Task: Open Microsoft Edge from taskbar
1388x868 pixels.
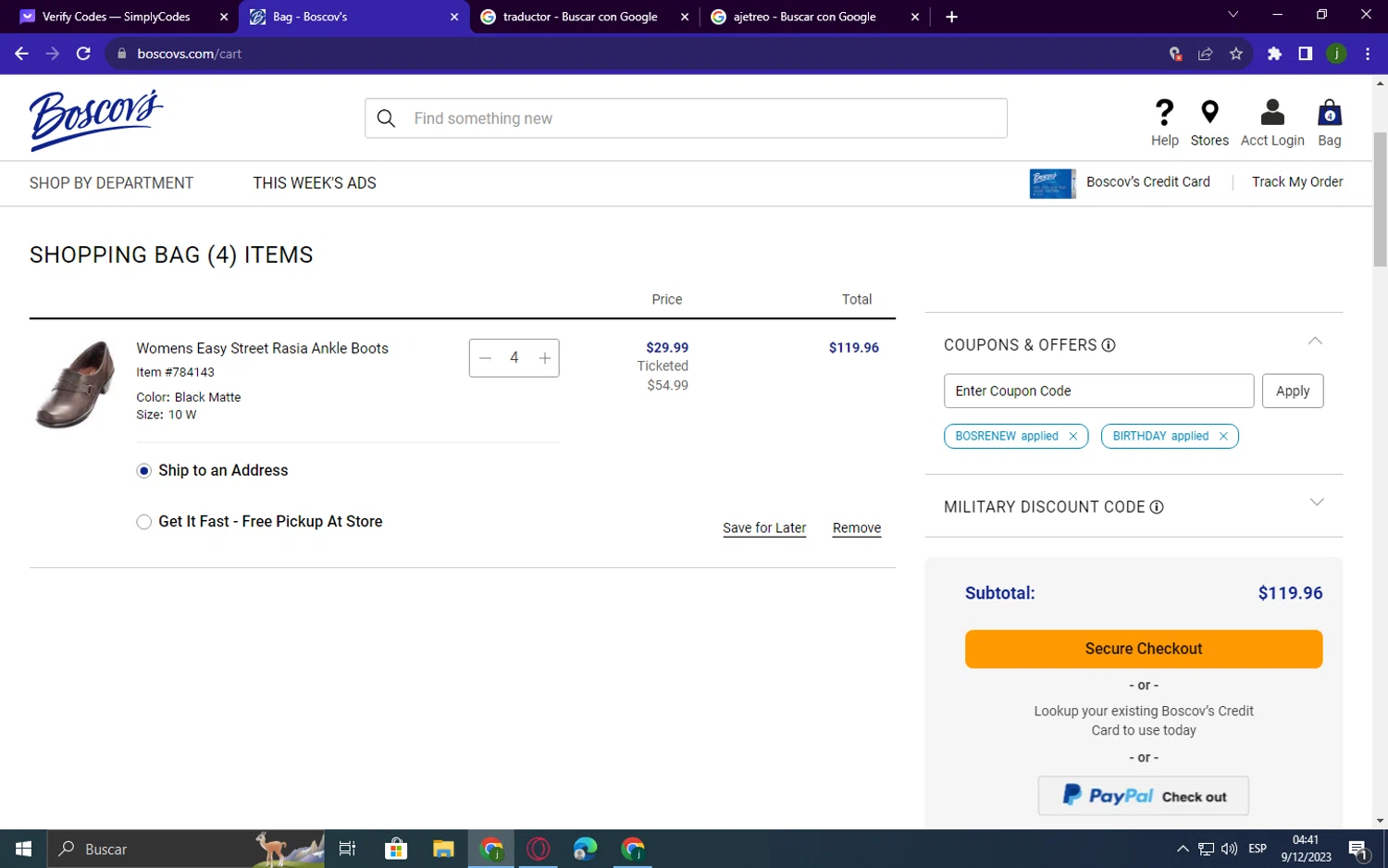Action: pyautogui.click(x=586, y=849)
